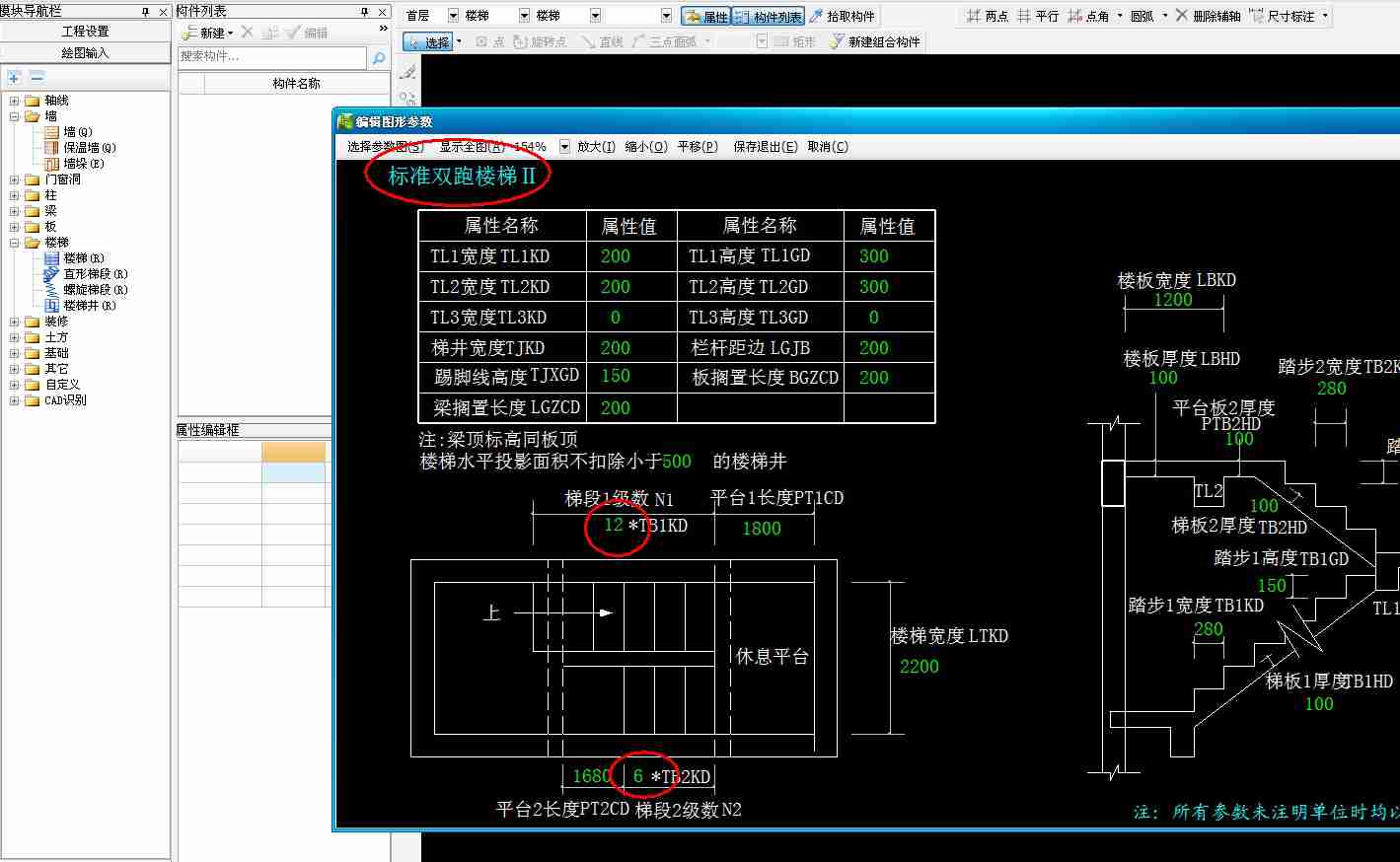This screenshot has height=862, width=1400.
Task: Select the 螺旋梯段 (R) spiral flight
Action: 86,290
